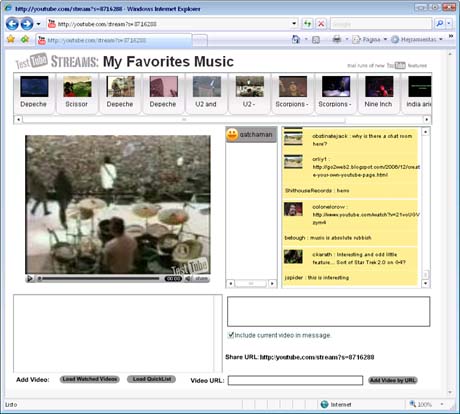Click the obstinatejack chat message thumbnail
Image resolution: width=460 pixels, height=414 pixels.
coord(293,139)
